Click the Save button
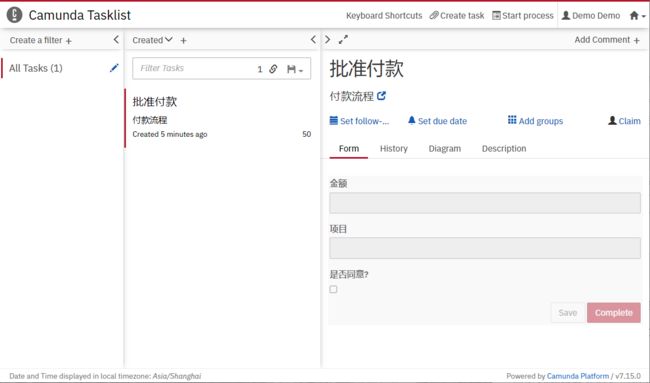The image size is (650, 383). point(568,313)
